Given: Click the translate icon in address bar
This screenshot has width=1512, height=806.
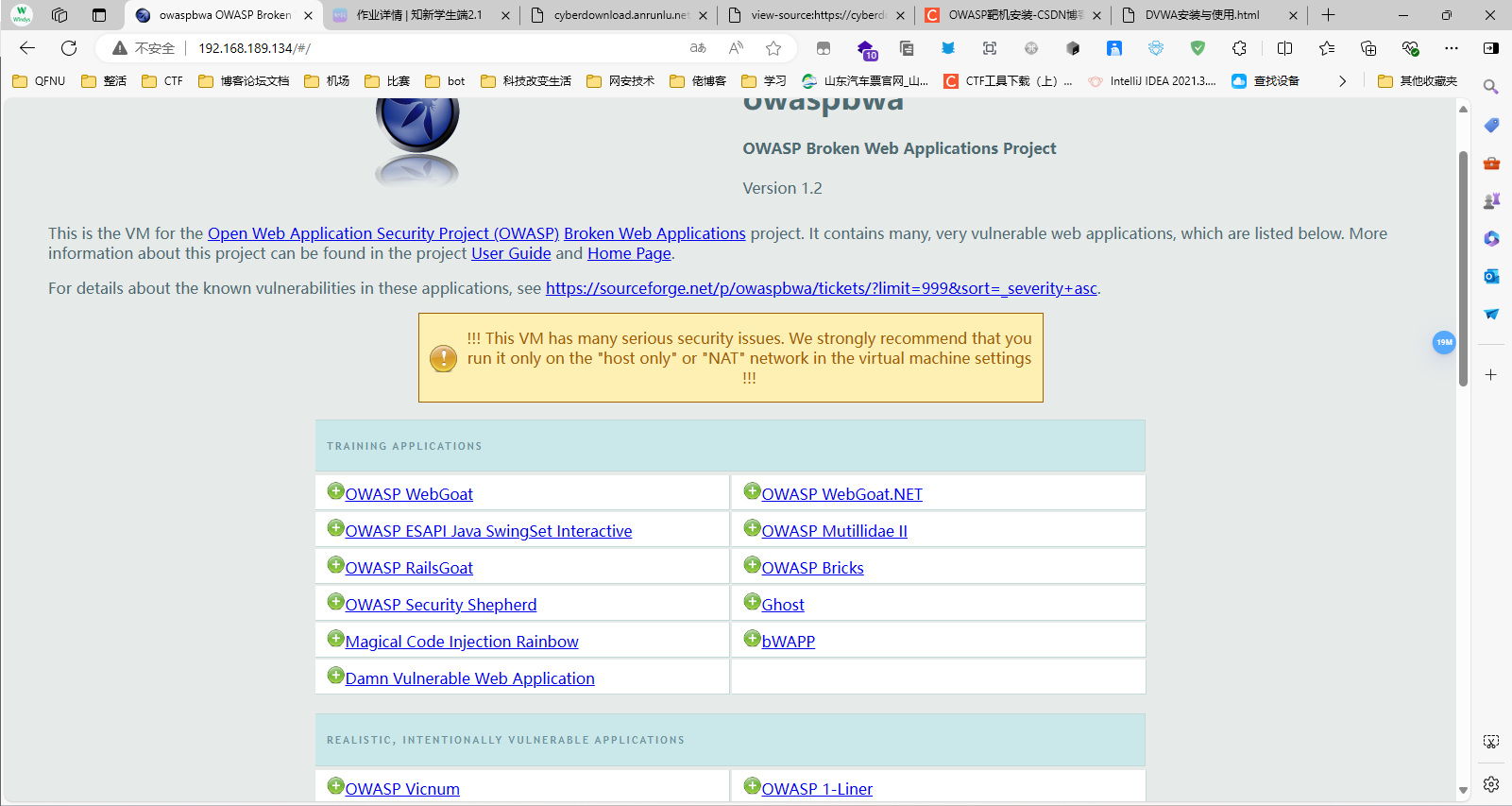Looking at the screenshot, I should (698, 48).
